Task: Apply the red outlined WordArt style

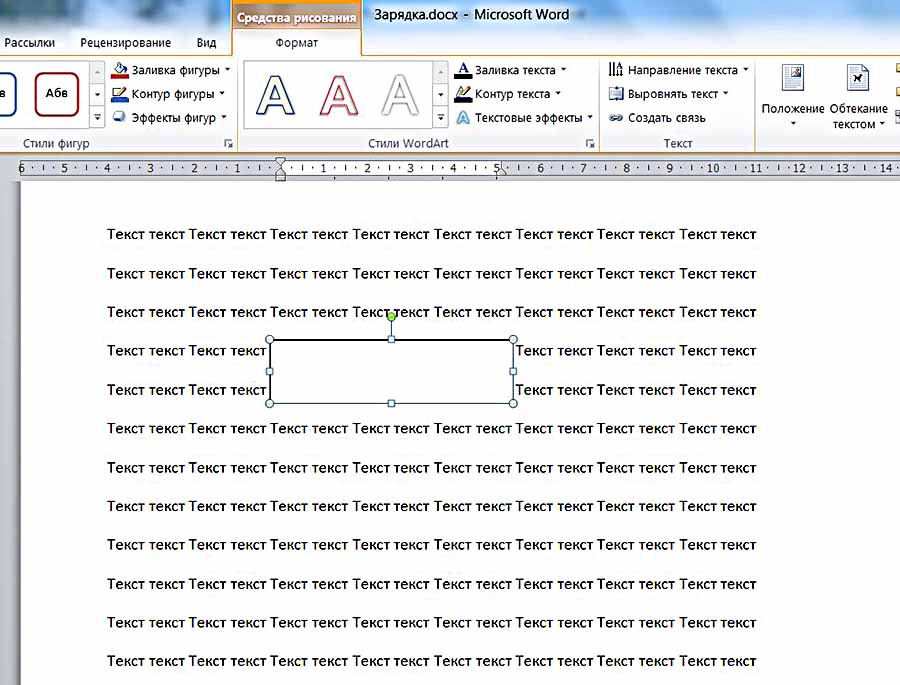Action: click(338, 95)
